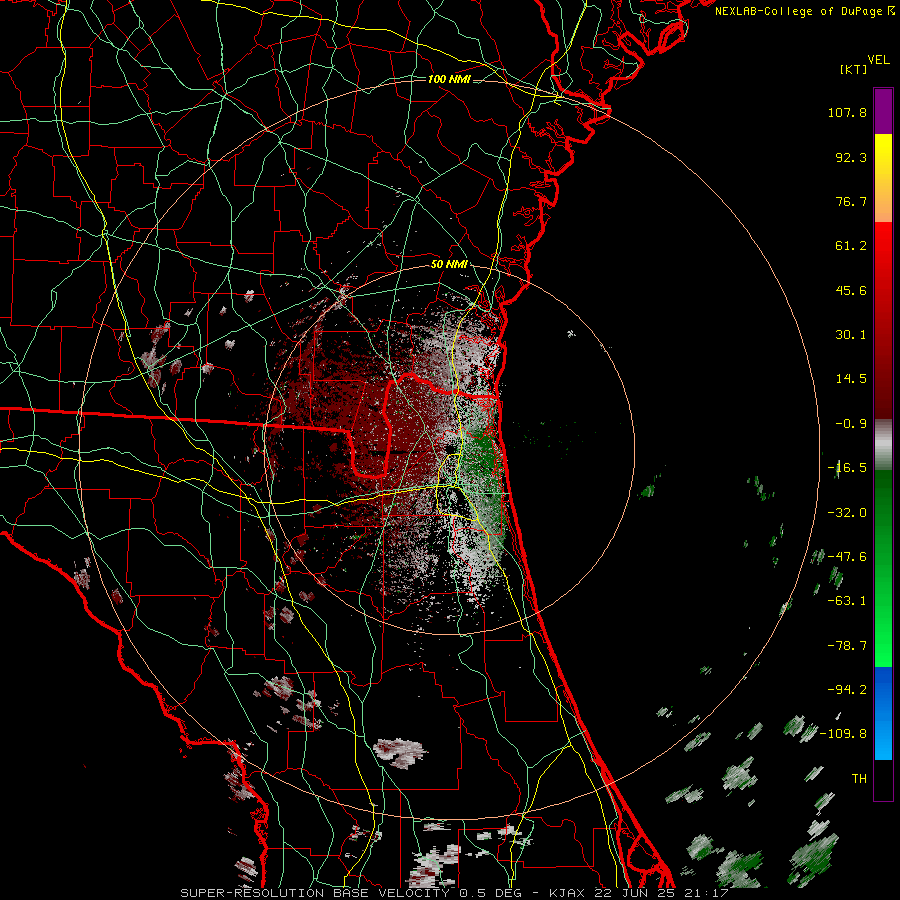This screenshot has width=900, height=900.
Task: Click the 45.6 velocity scale value
Action: [x=851, y=290]
